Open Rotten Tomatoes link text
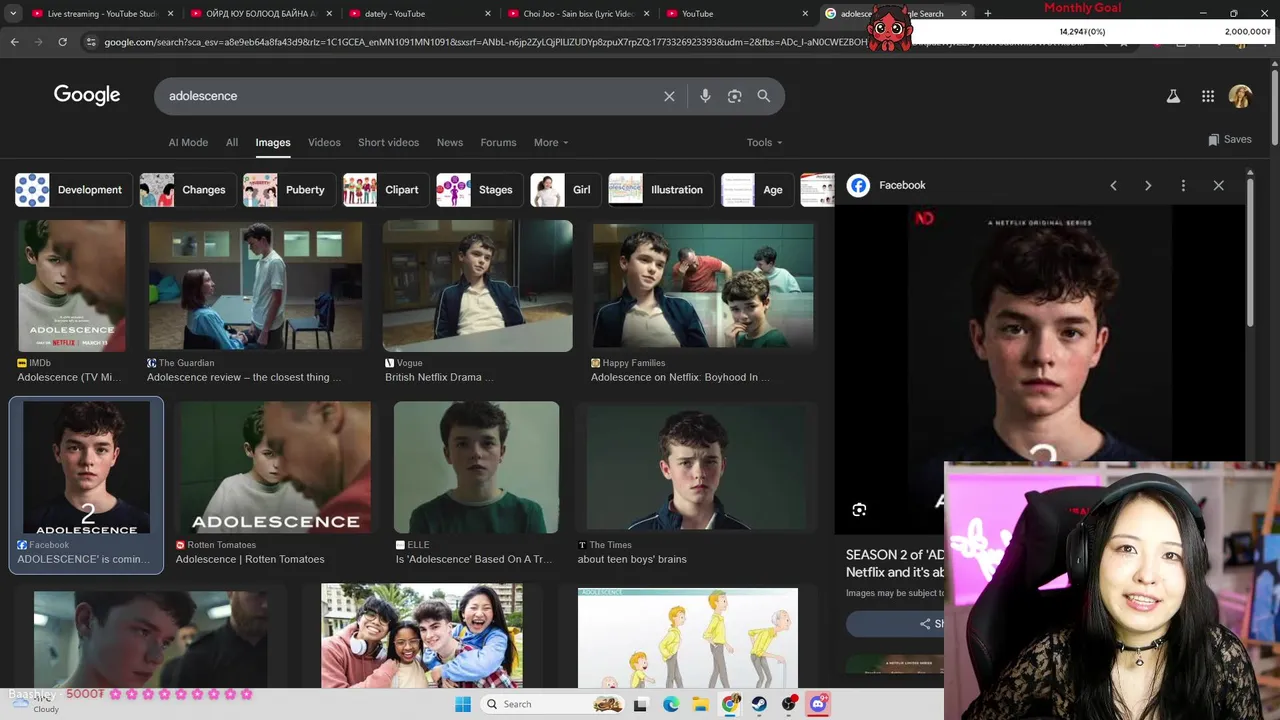The height and width of the screenshot is (720, 1280). (x=250, y=559)
